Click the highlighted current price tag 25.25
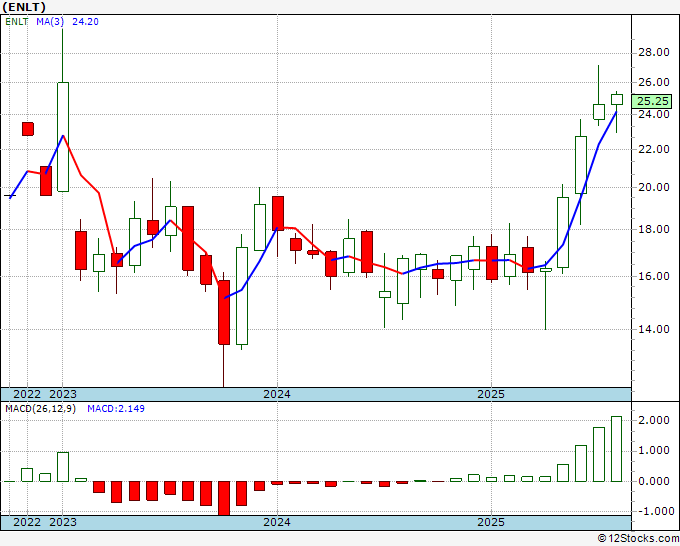Viewport: 680px width, 546px height. point(651,101)
